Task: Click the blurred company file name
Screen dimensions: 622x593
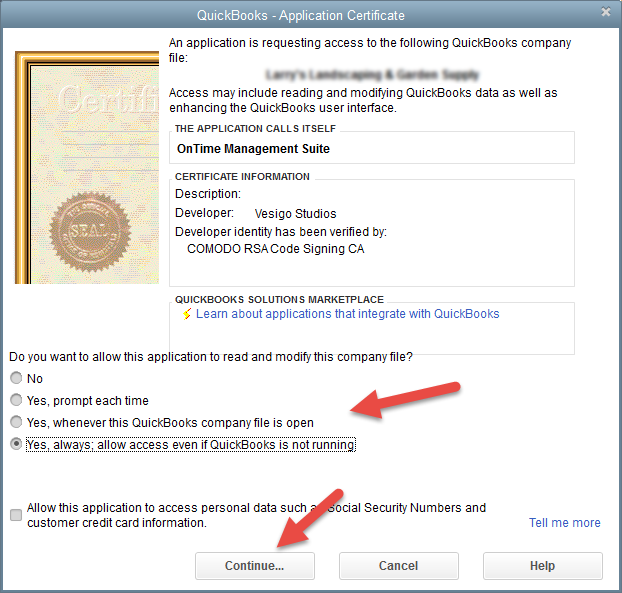Action: pyautogui.click(x=372, y=75)
